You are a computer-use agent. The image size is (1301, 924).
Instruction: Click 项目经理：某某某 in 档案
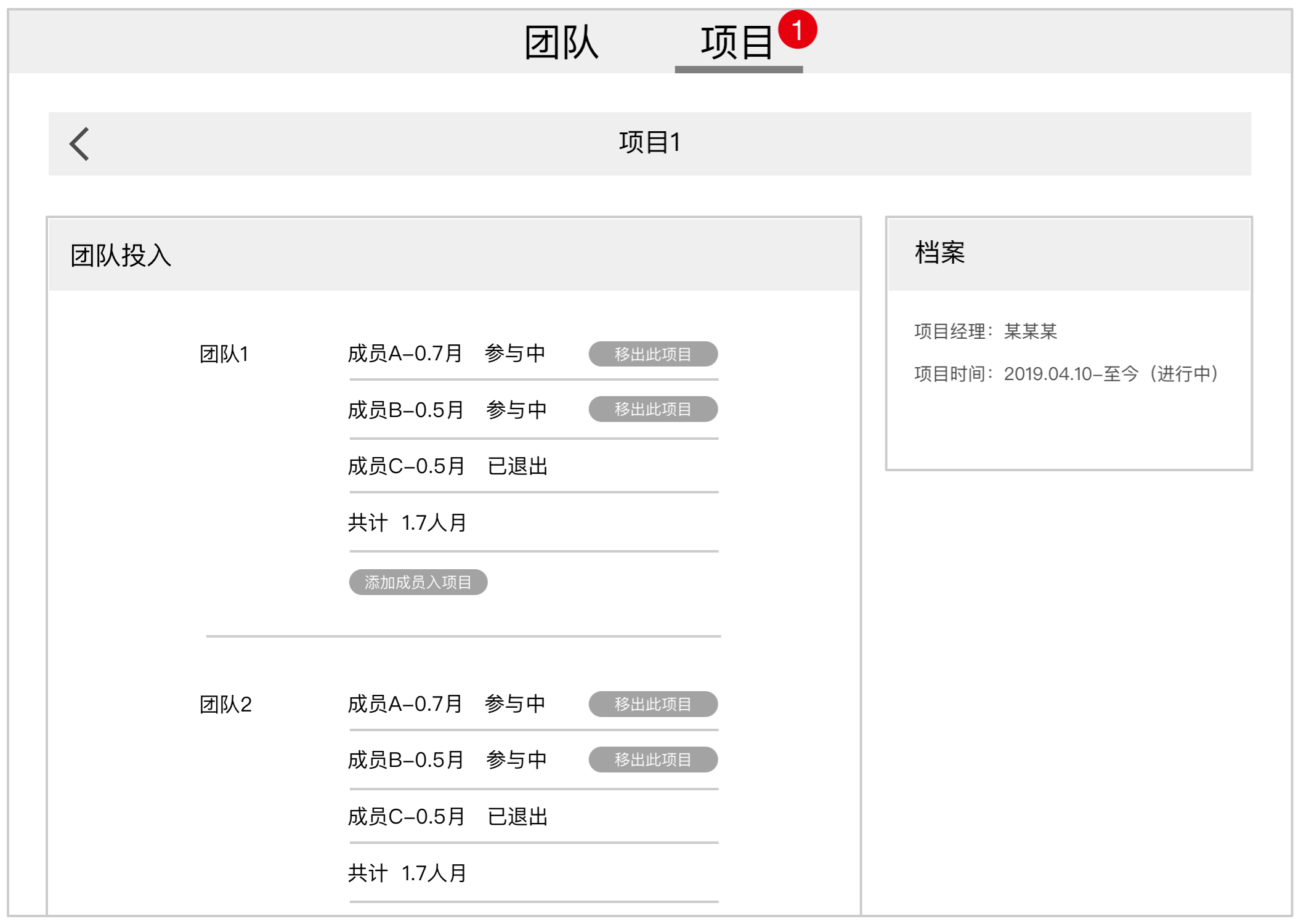pos(986,331)
